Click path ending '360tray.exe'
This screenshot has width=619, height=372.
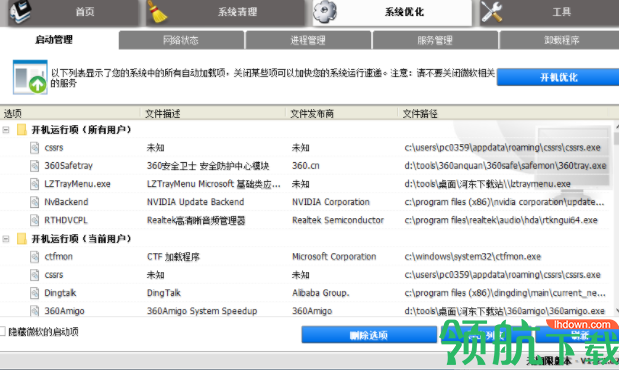pyautogui.click(x=505, y=166)
